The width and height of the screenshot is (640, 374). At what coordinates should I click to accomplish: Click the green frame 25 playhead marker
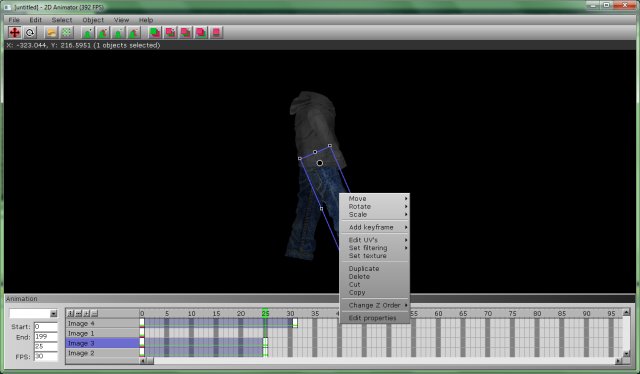265,313
